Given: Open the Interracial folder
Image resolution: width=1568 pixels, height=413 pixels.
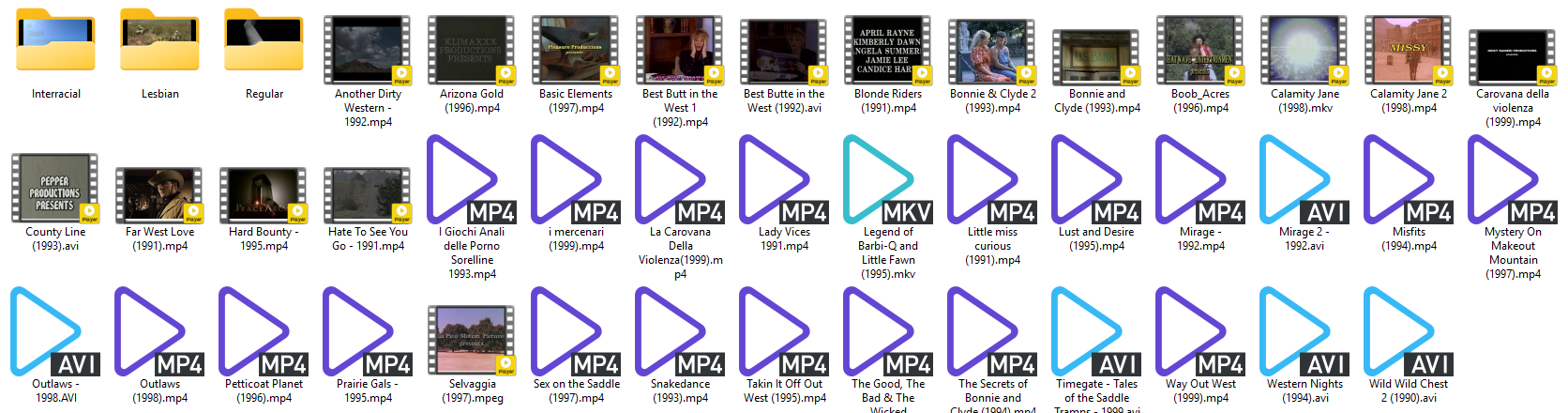Looking at the screenshot, I should [56, 42].
